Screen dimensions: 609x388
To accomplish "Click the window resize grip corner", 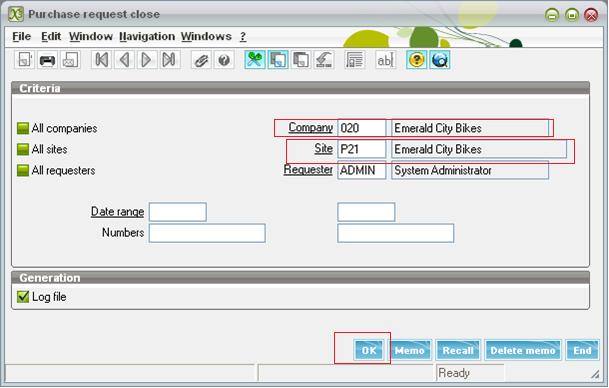I will point(595,374).
